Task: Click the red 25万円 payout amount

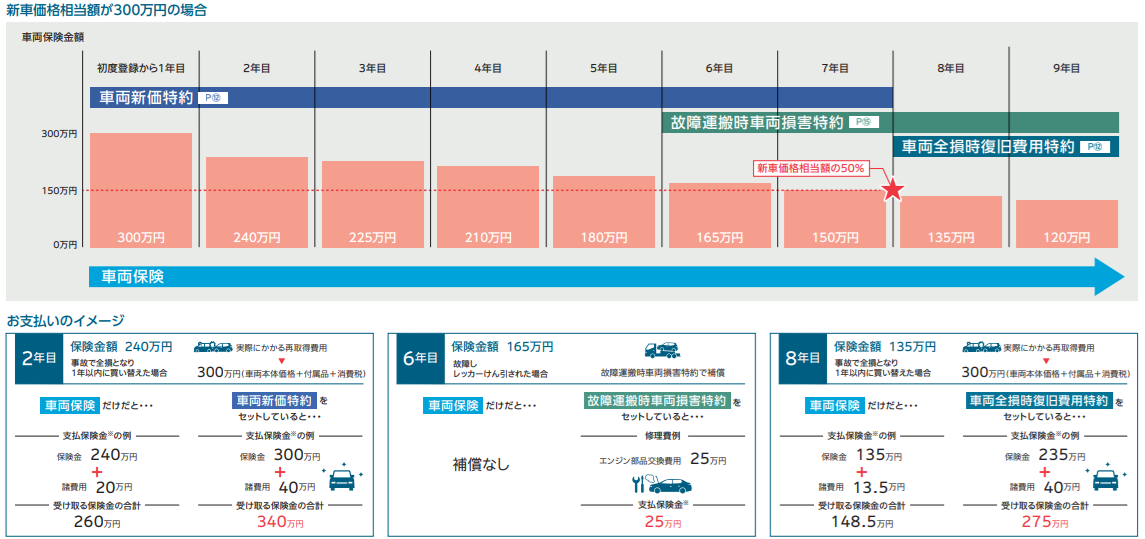Action: (x=662, y=522)
